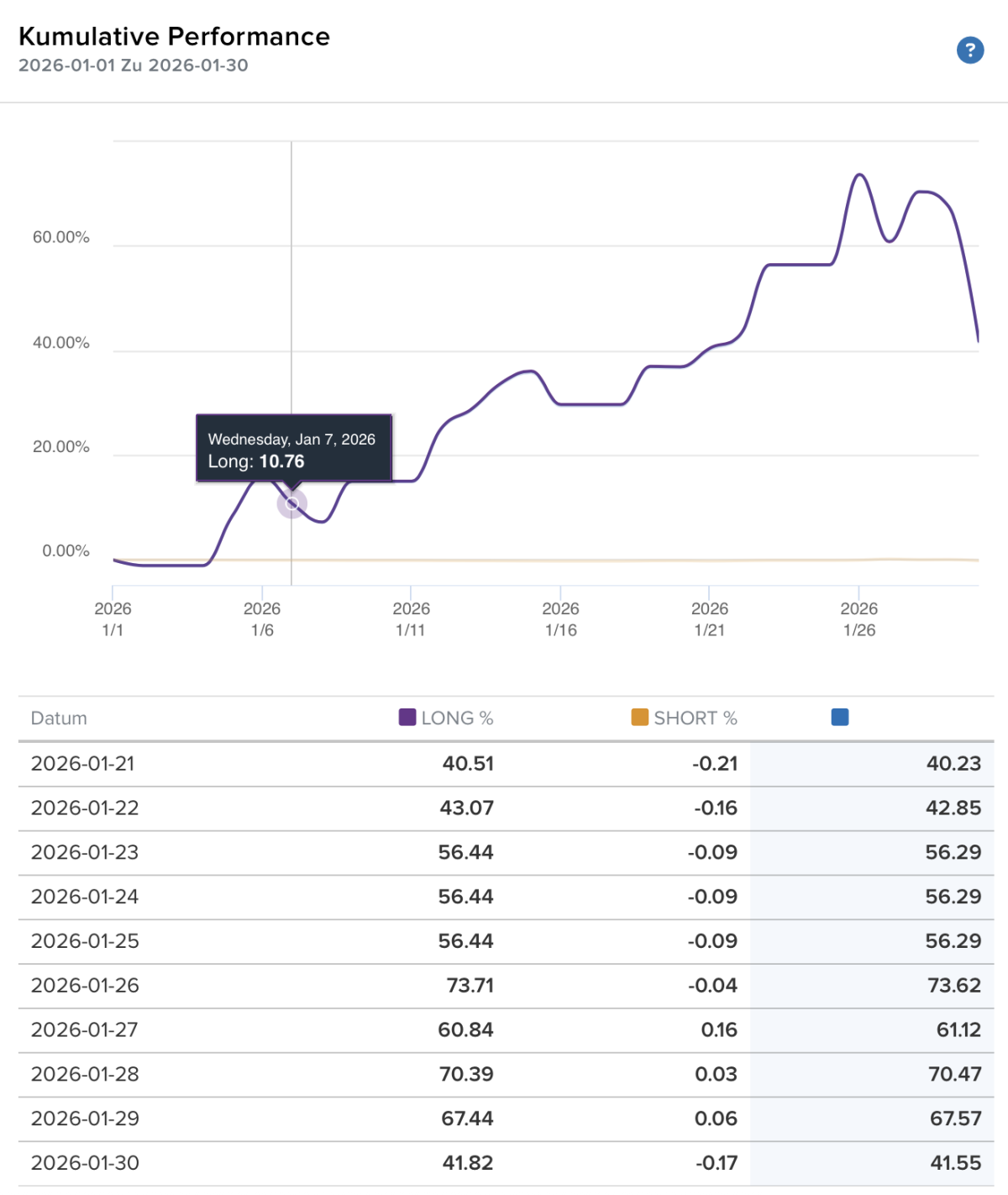This screenshot has width=1008, height=1195.
Task: Click the highlighted Jan 7 data point
Action: click(x=291, y=503)
